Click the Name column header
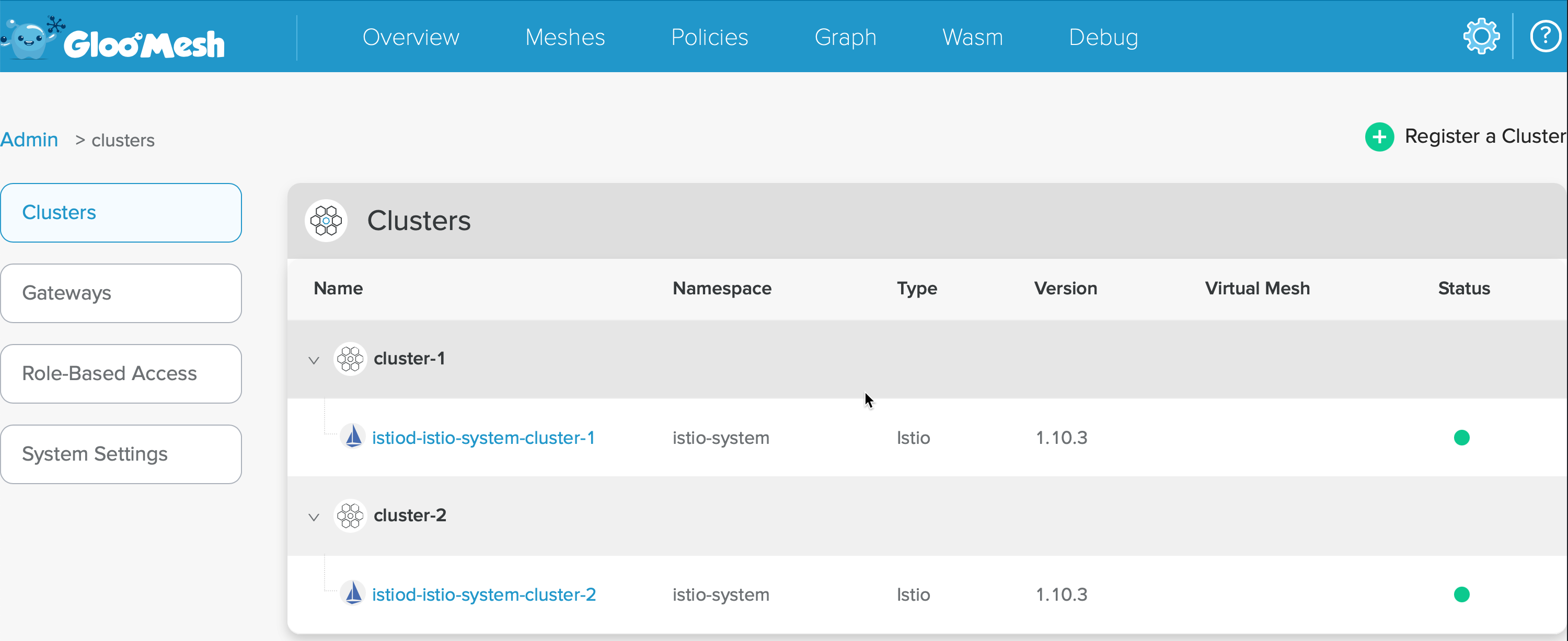1568x641 pixels. coord(339,288)
